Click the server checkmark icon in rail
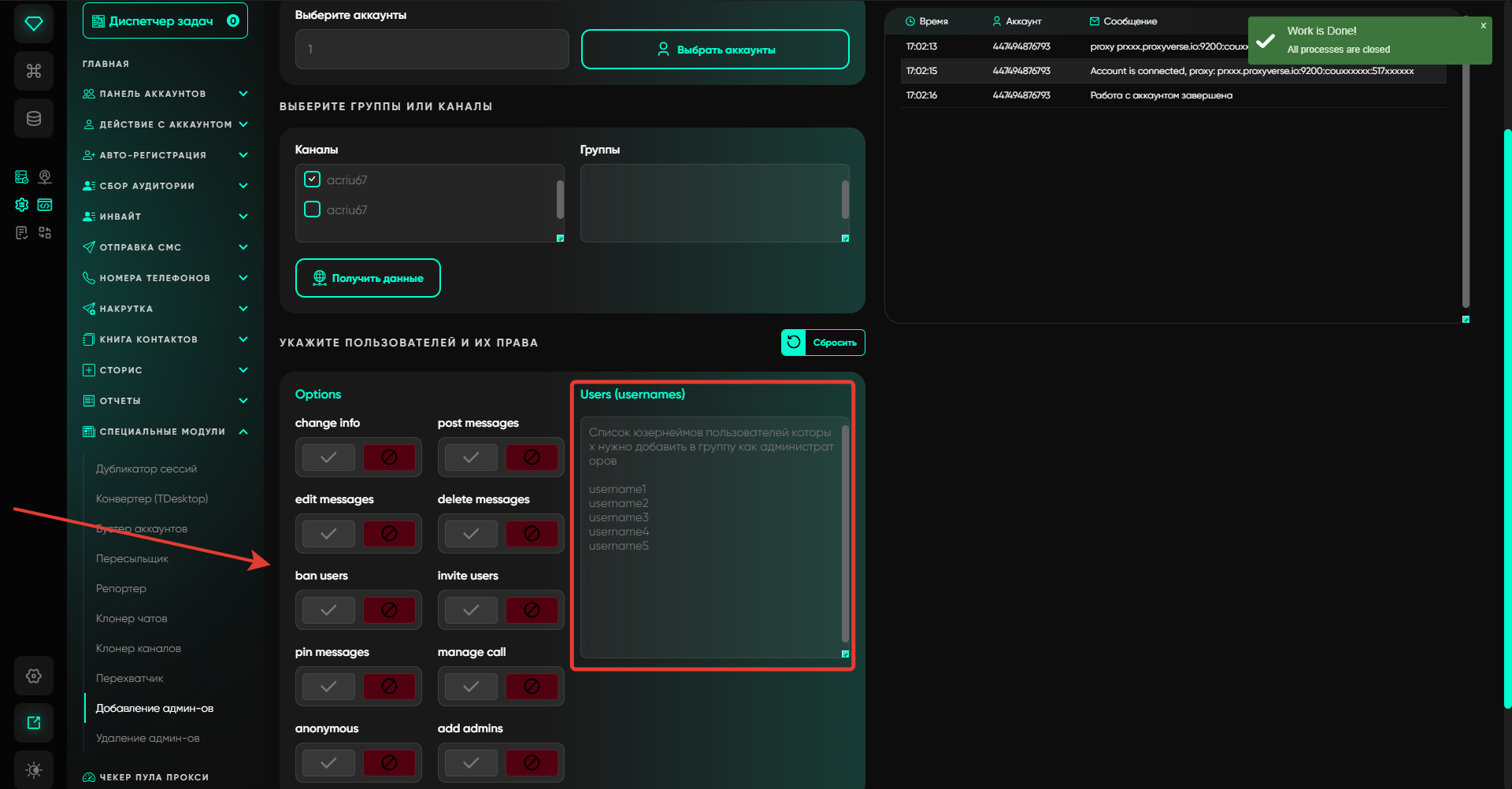The width and height of the screenshot is (1512, 789). pyautogui.click(x=22, y=177)
